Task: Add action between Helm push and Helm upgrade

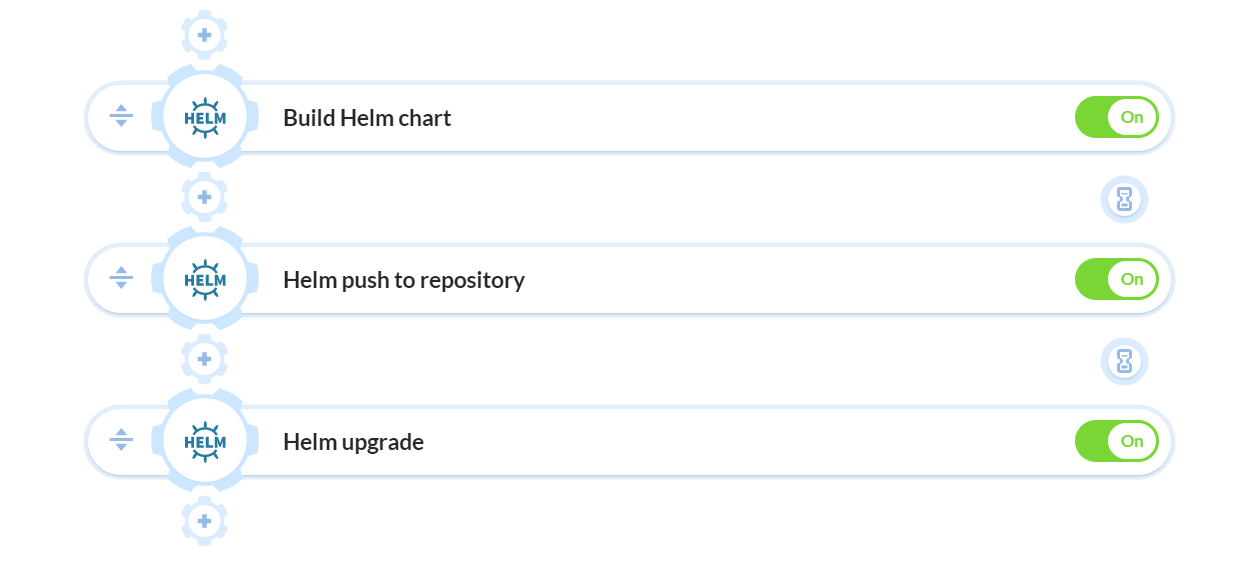Action: [204, 359]
